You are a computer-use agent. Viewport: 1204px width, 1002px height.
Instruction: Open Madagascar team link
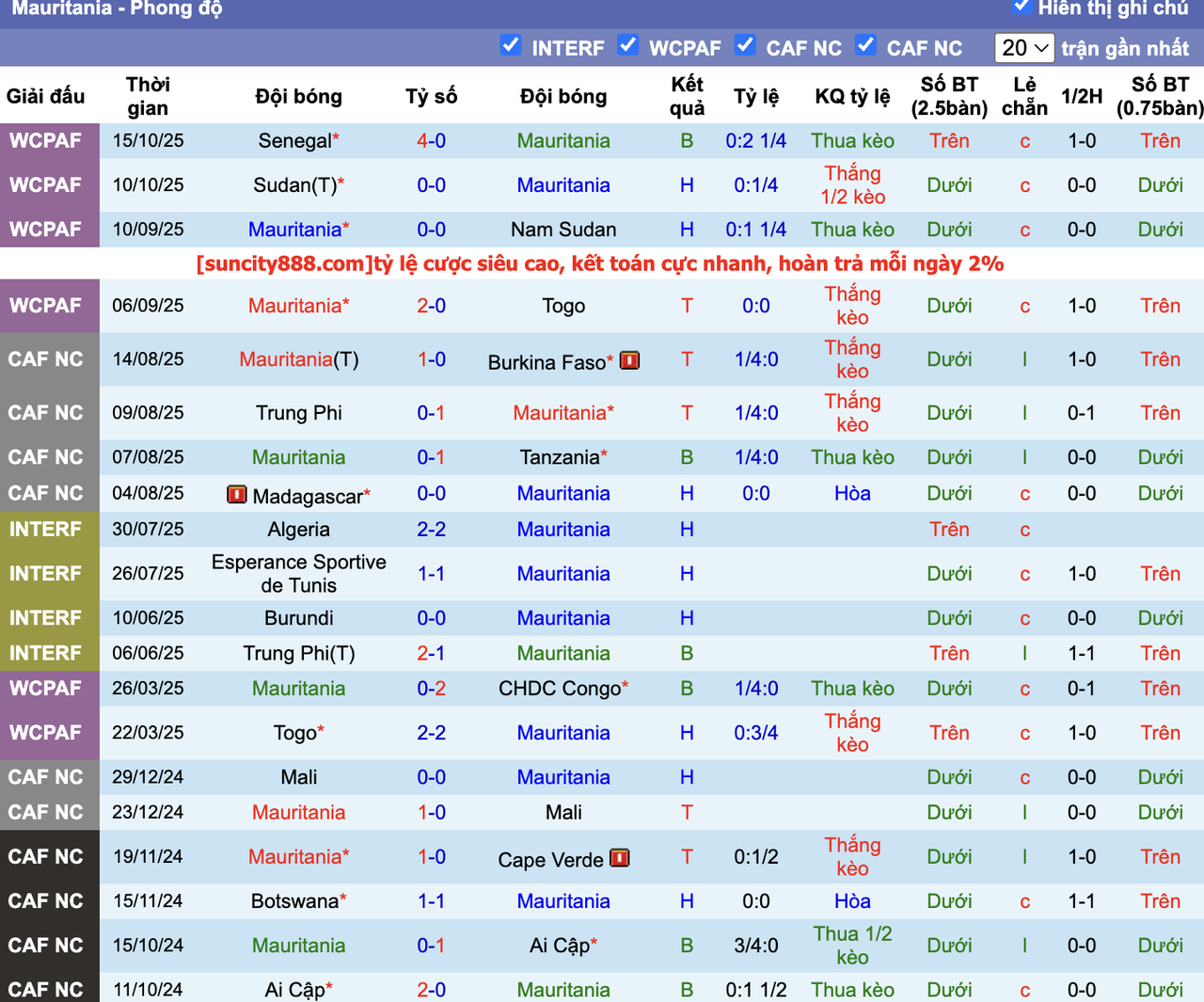coord(308,496)
